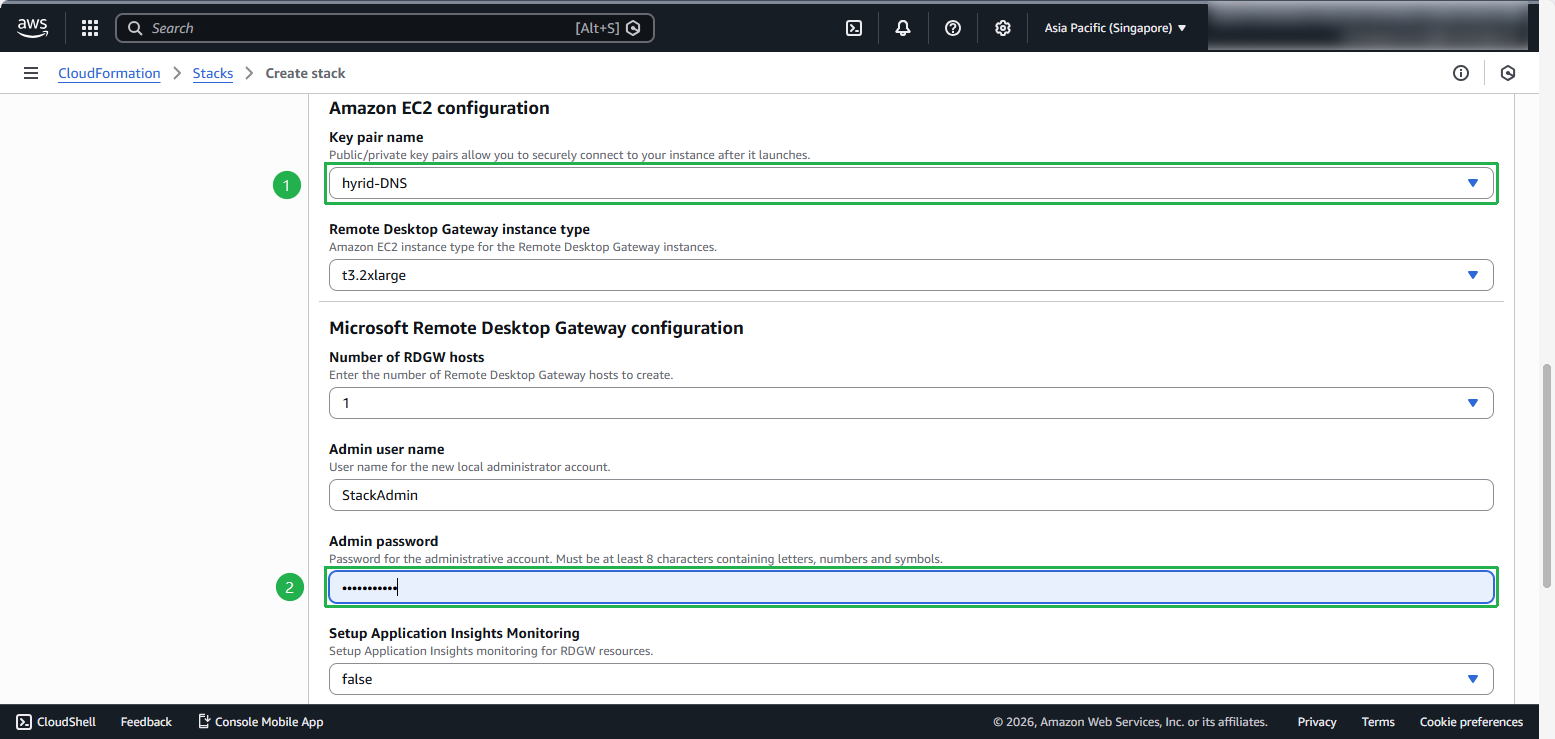Open the hamburger navigation menu
The height and width of the screenshot is (739, 1555).
pyautogui.click(x=31, y=72)
